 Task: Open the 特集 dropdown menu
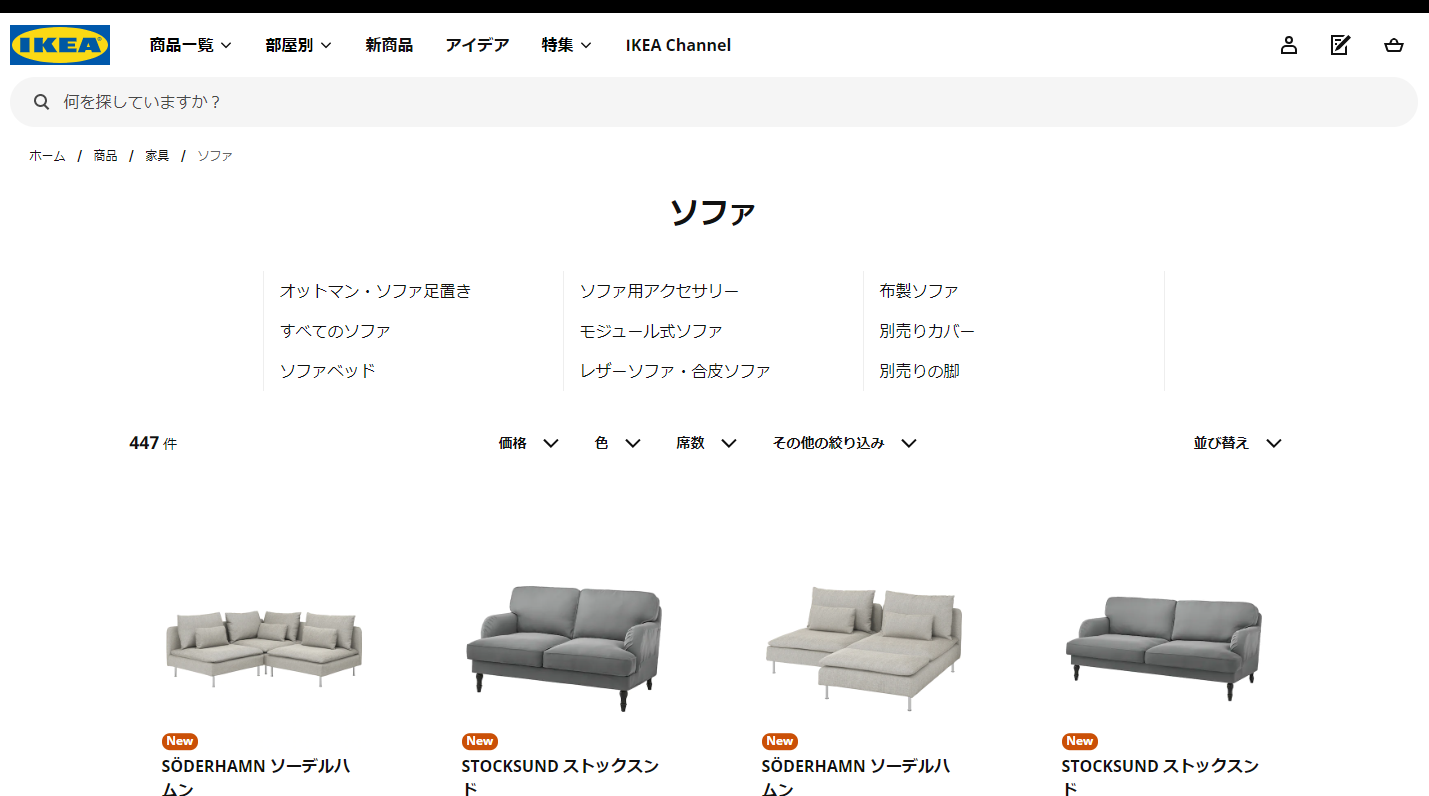[x=567, y=45]
